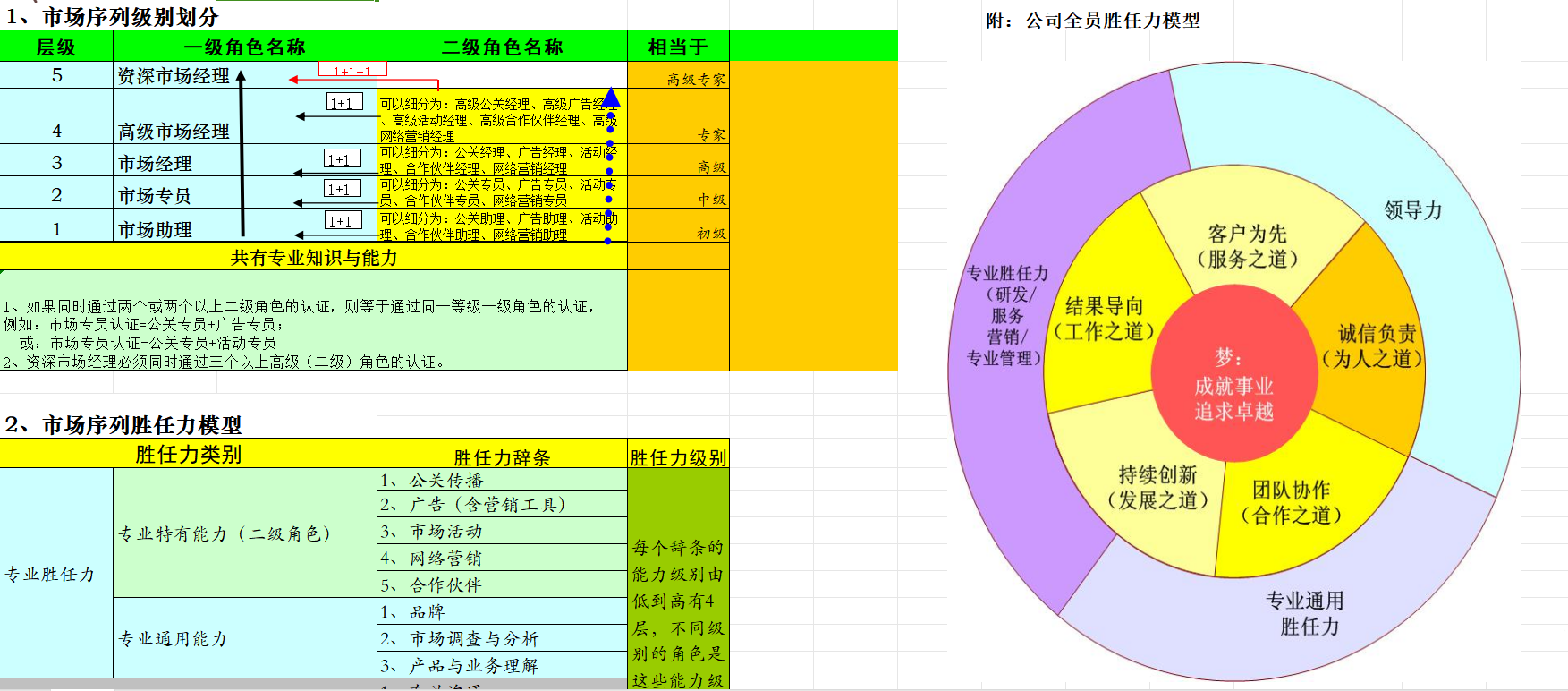Click the 团队协作 chart wedge
1568x691 pixels.
point(1291,501)
